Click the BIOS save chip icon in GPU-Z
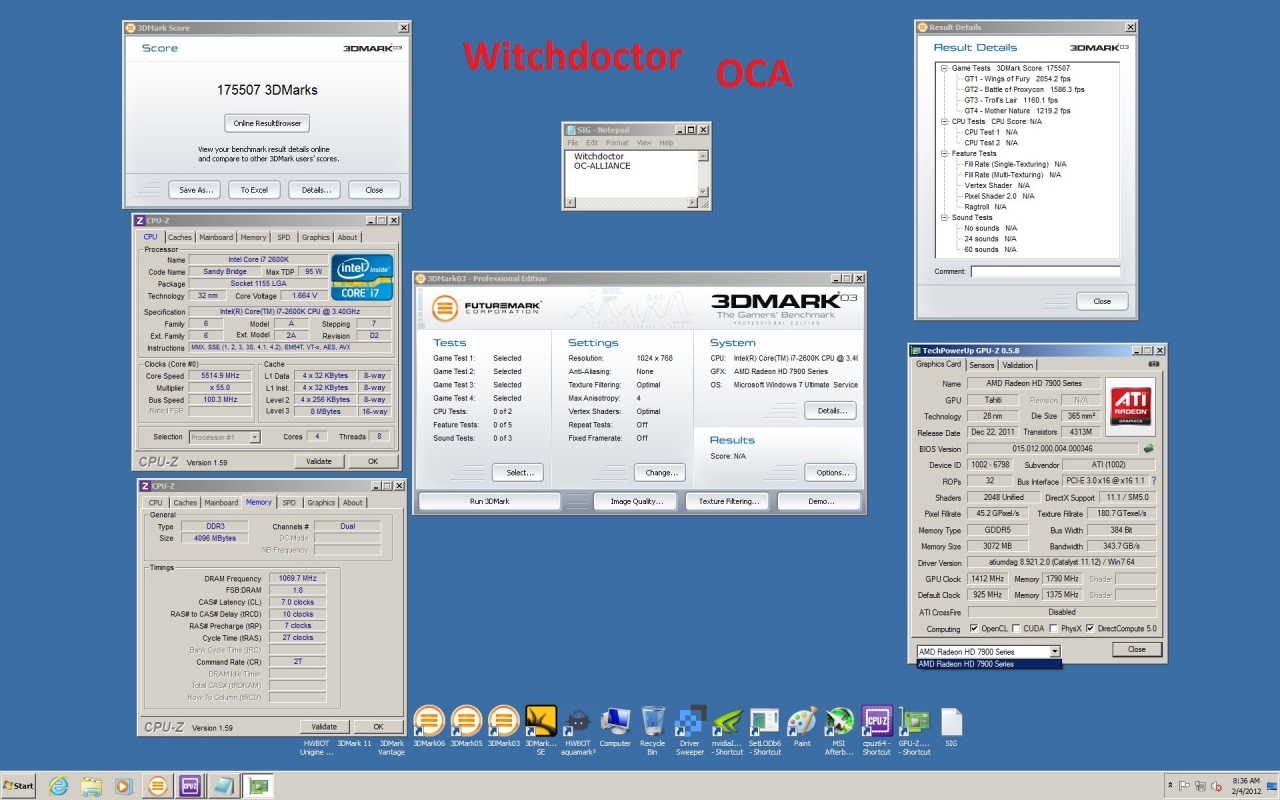 point(1149,449)
